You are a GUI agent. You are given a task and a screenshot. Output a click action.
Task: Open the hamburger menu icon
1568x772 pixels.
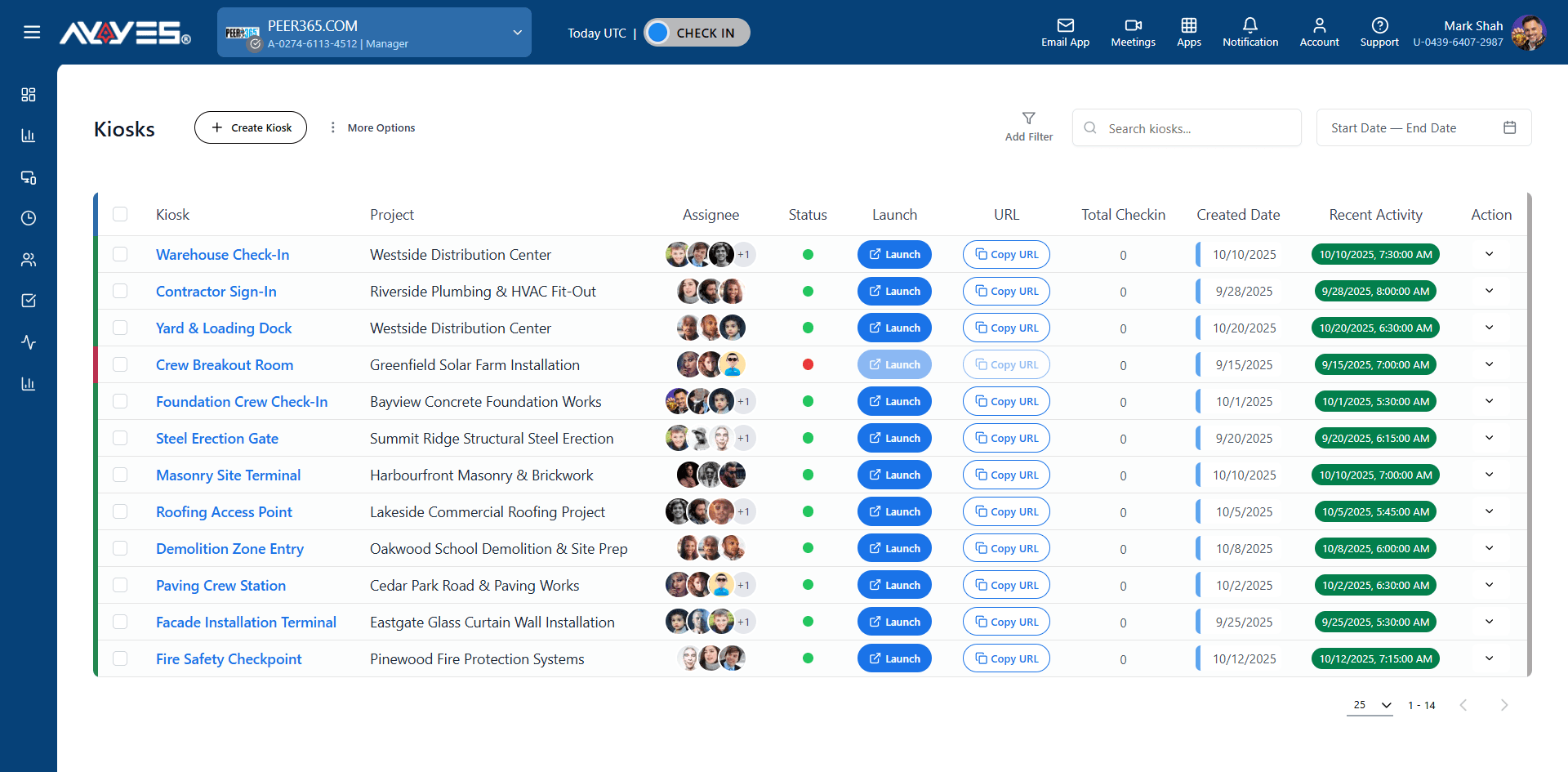(x=32, y=32)
